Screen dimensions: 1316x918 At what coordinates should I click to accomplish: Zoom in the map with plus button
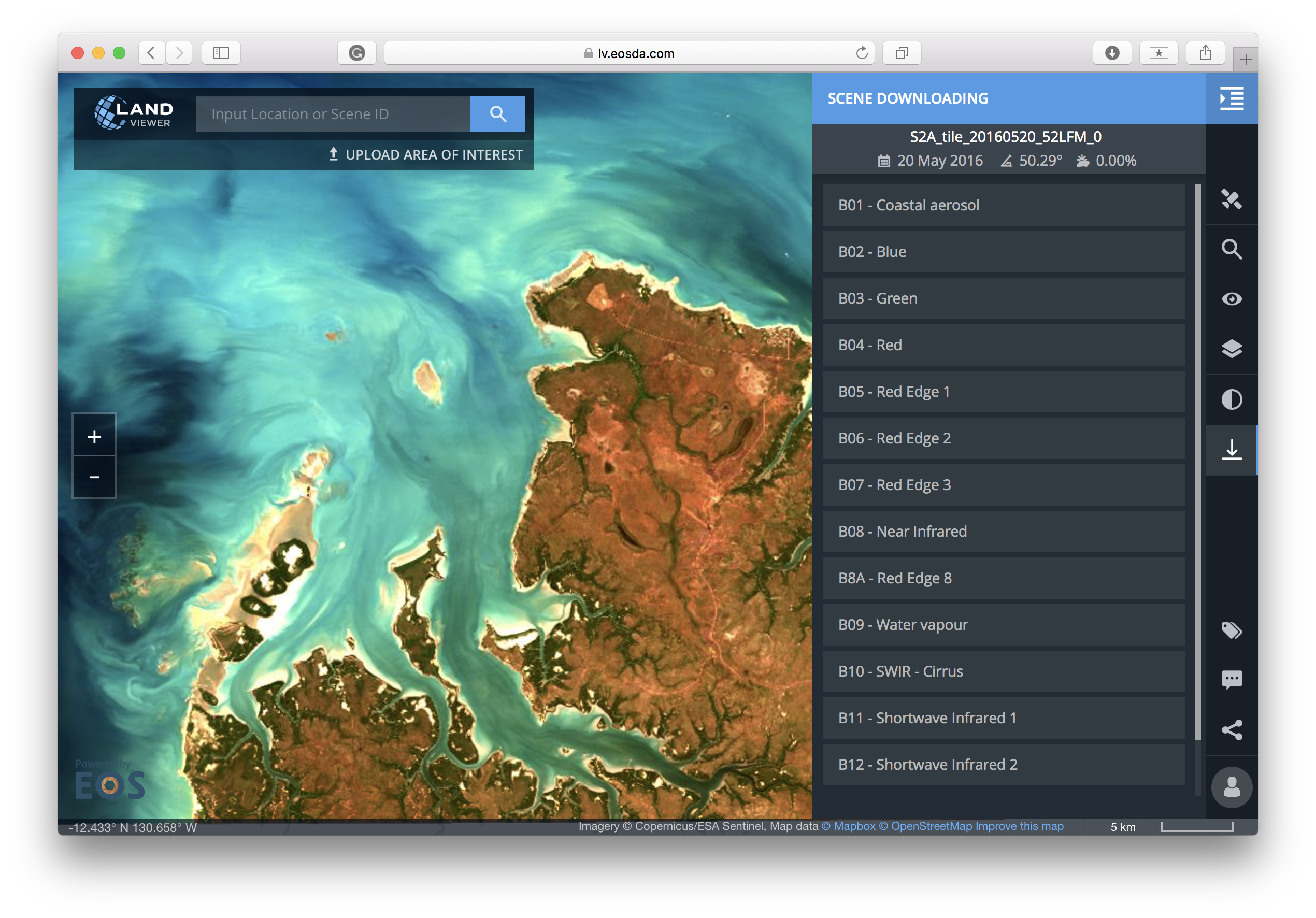(95, 437)
